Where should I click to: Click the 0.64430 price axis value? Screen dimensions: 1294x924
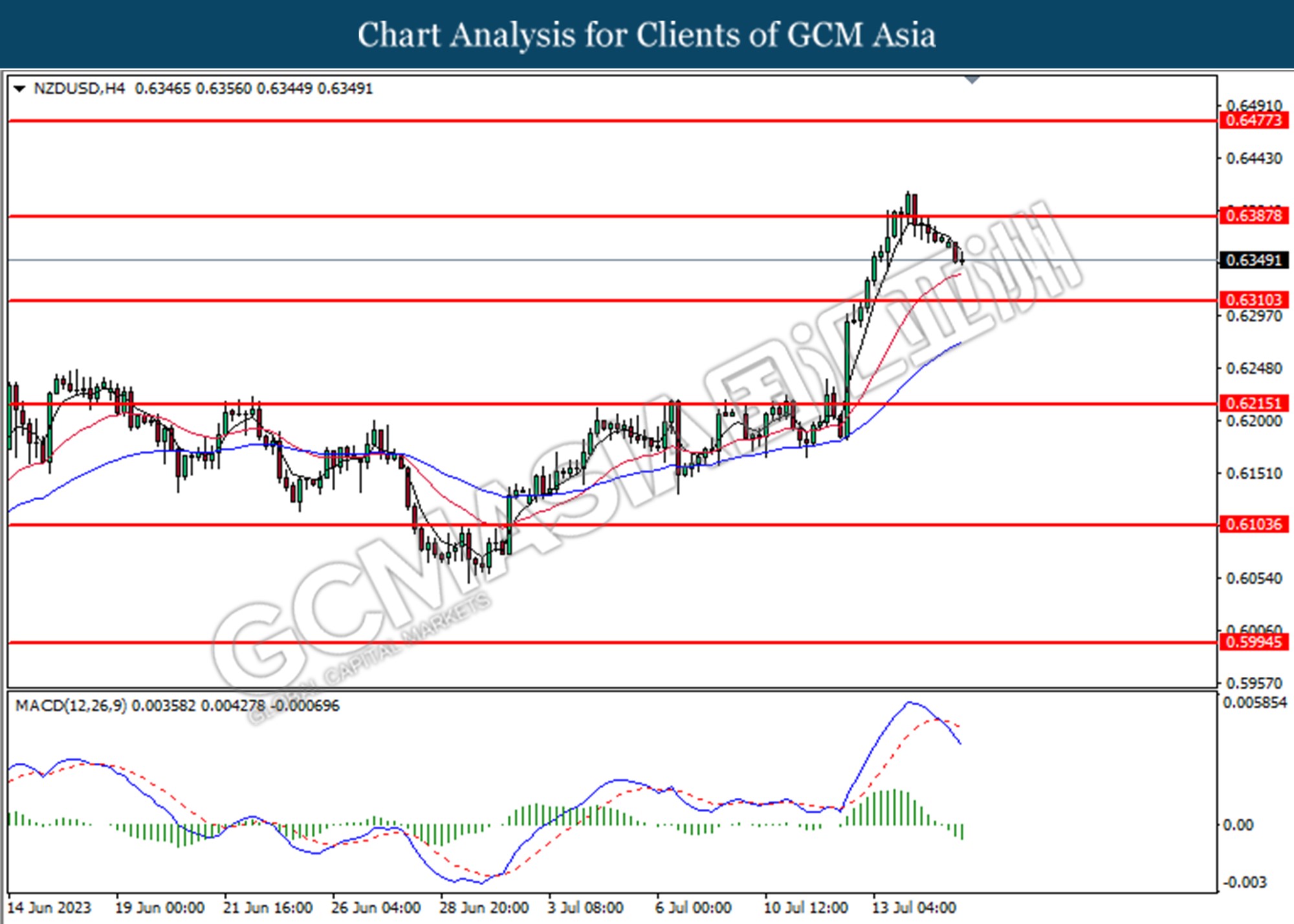click(1254, 159)
